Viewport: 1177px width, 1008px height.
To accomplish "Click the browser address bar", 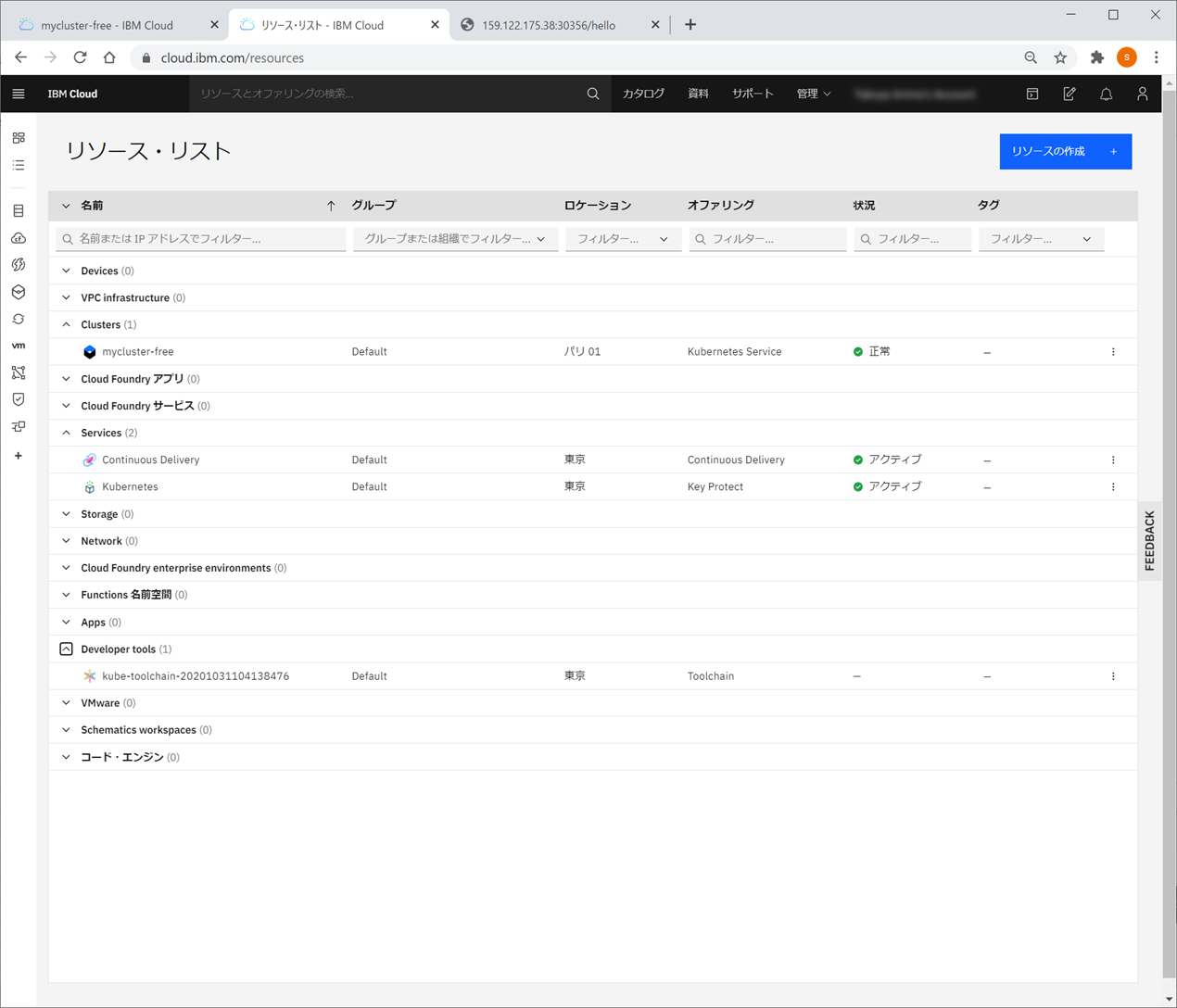I will tap(575, 57).
